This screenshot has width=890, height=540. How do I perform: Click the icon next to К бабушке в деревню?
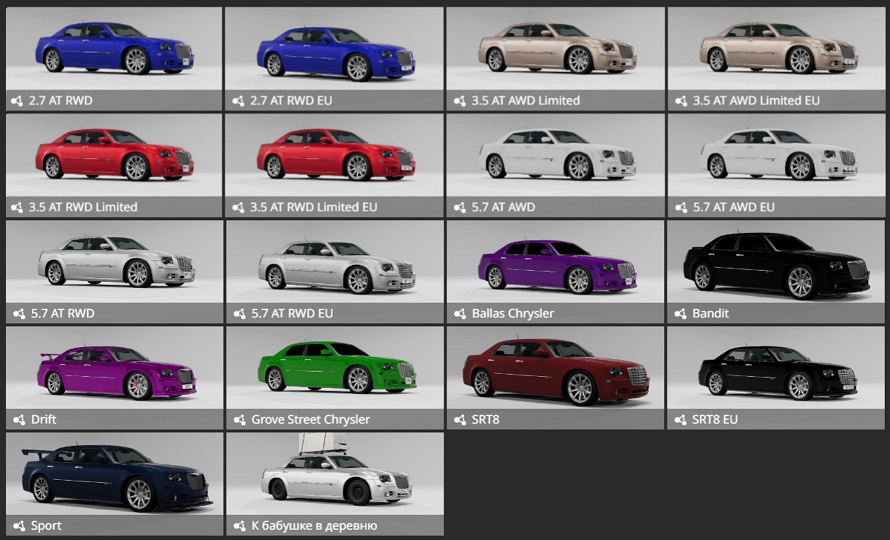point(237,526)
